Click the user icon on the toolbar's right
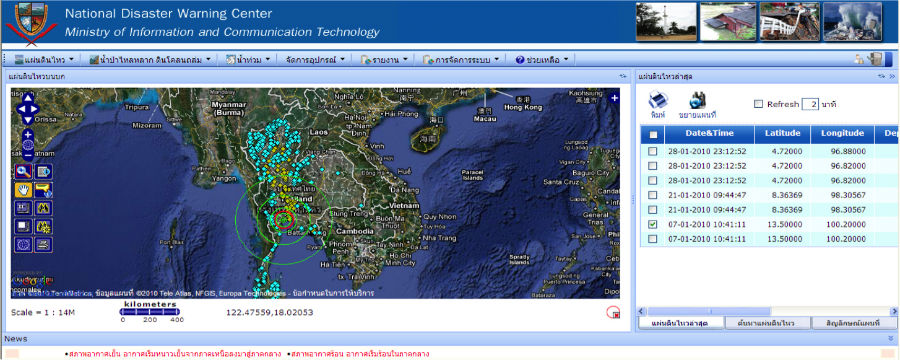The image size is (900, 360). pos(859,59)
